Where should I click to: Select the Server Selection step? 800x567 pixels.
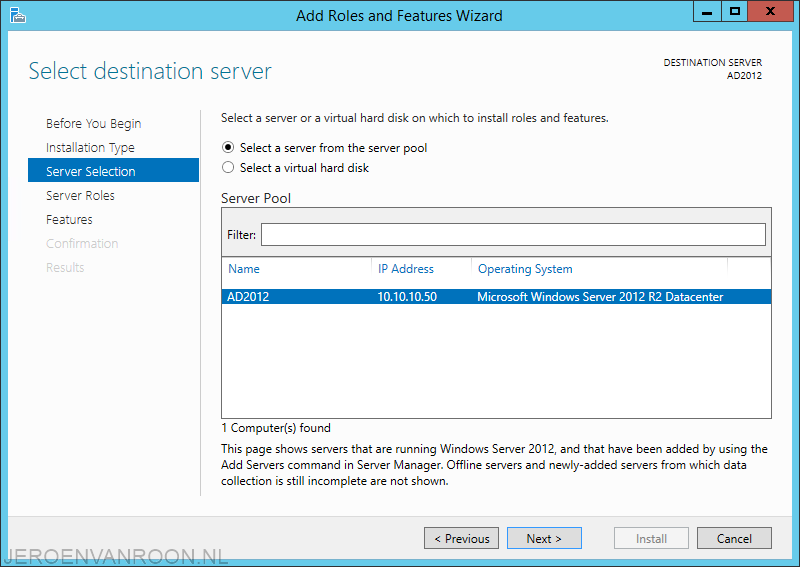pyautogui.click(x=113, y=170)
